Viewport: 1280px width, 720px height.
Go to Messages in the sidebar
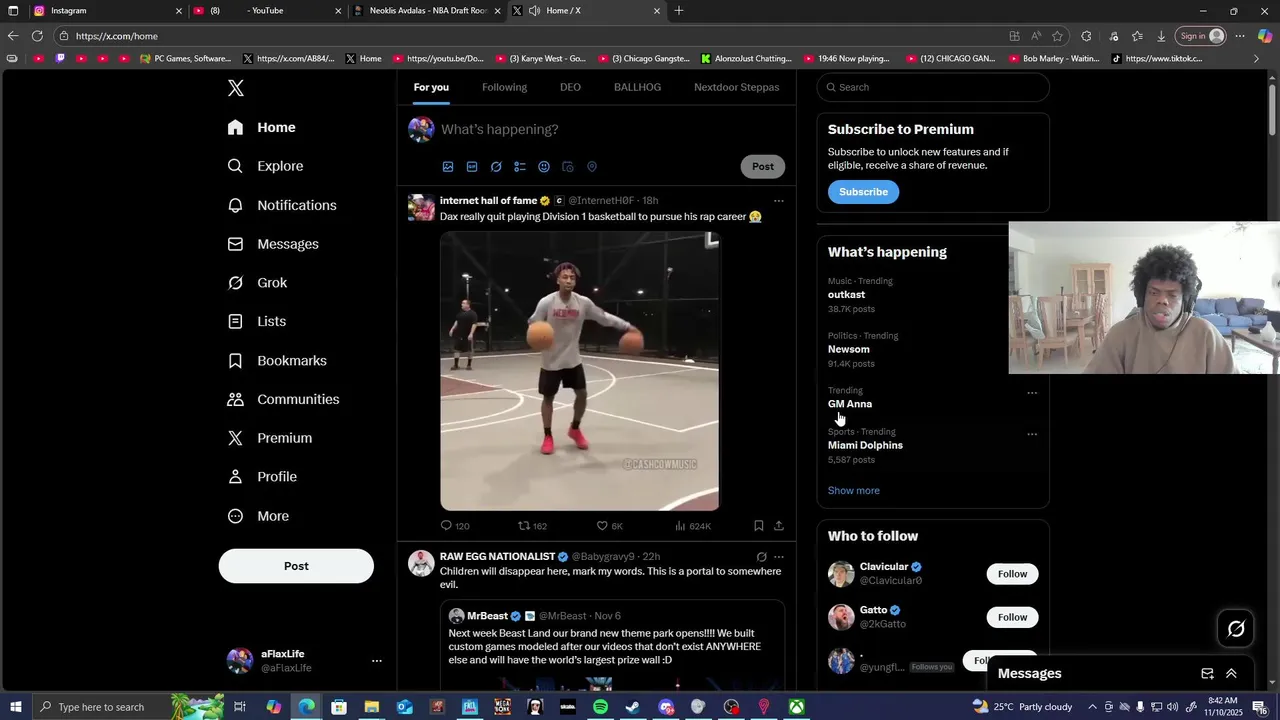pyautogui.click(x=273, y=244)
